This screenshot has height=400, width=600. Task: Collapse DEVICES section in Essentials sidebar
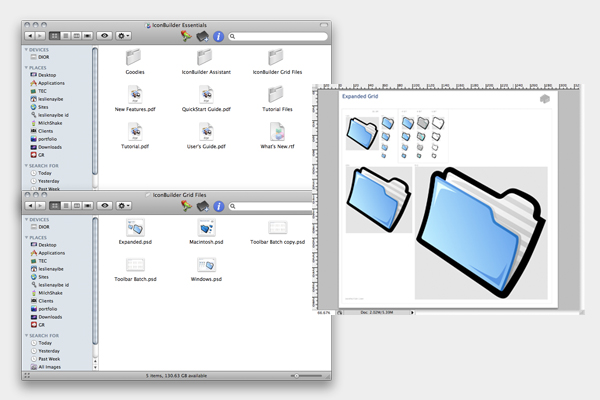[x=26, y=50]
